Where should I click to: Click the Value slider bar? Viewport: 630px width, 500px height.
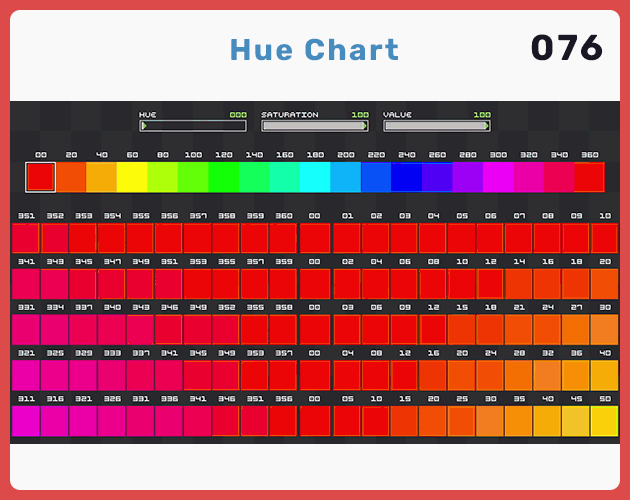[437, 126]
